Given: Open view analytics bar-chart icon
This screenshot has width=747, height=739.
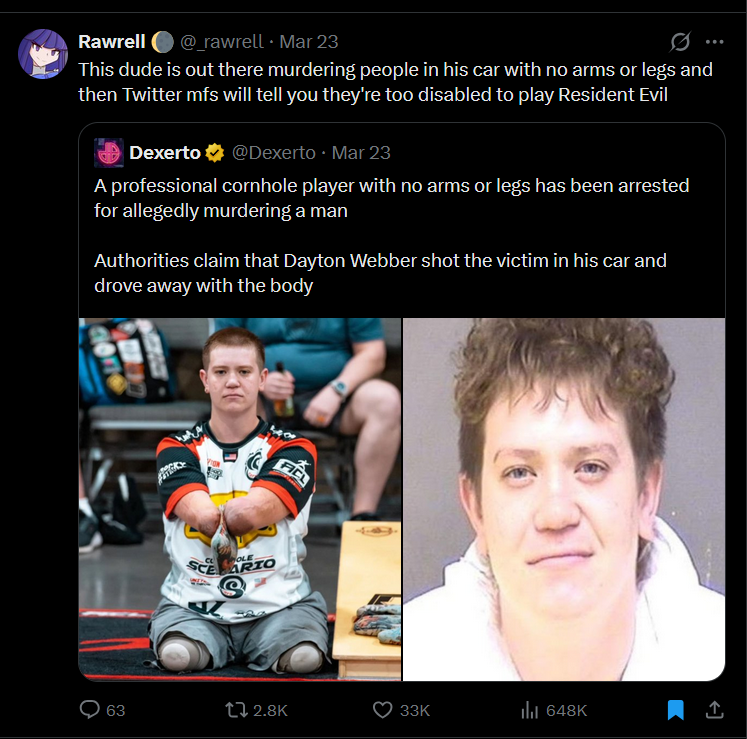Looking at the screenshot, I should (x=529, y=710).
